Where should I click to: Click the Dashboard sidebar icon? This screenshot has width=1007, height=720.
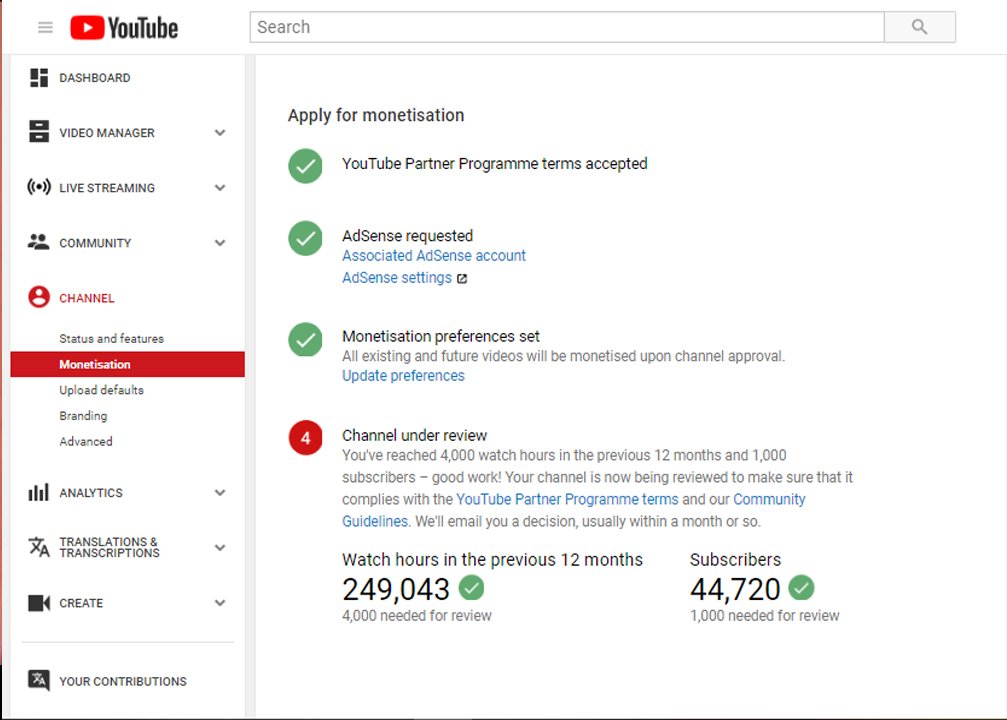(39, 78)
